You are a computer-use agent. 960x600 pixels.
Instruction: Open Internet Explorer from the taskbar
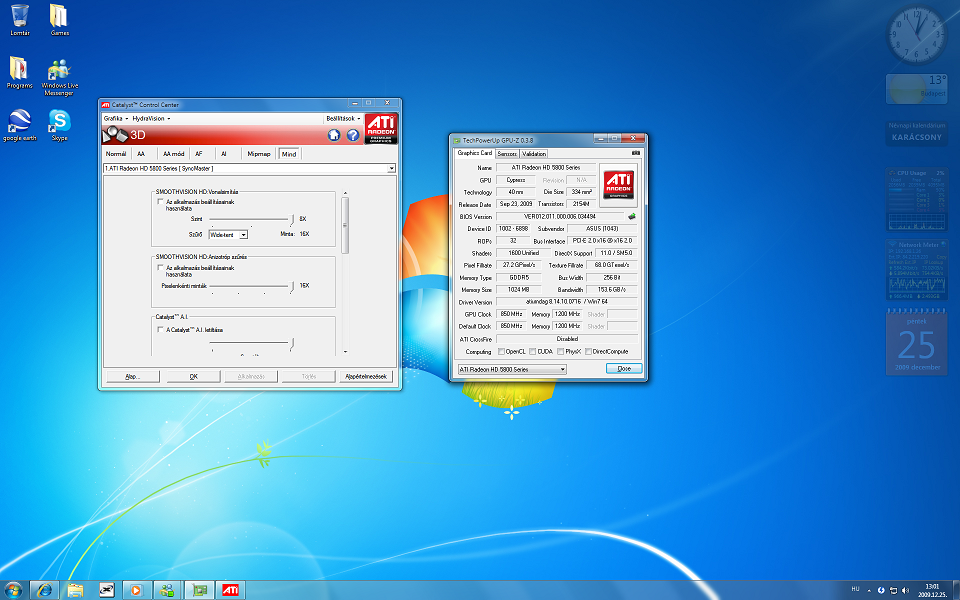(44, 590)
